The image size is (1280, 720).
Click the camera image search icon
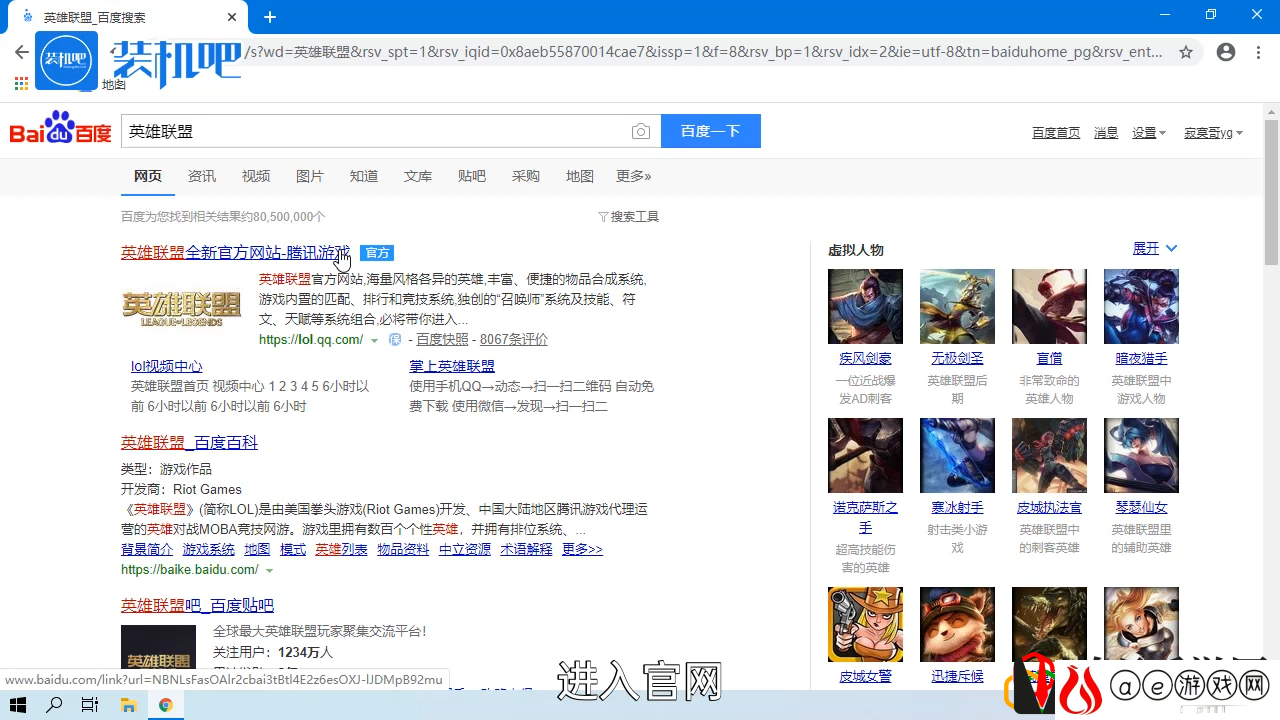pos(641,132)
